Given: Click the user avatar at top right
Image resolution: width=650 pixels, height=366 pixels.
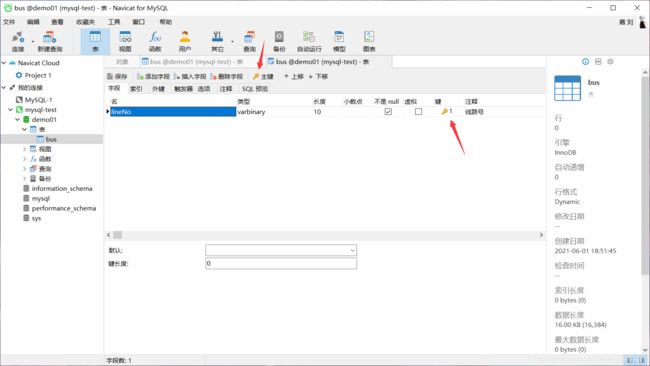Looking at the screenshot, I should (643, 22).
